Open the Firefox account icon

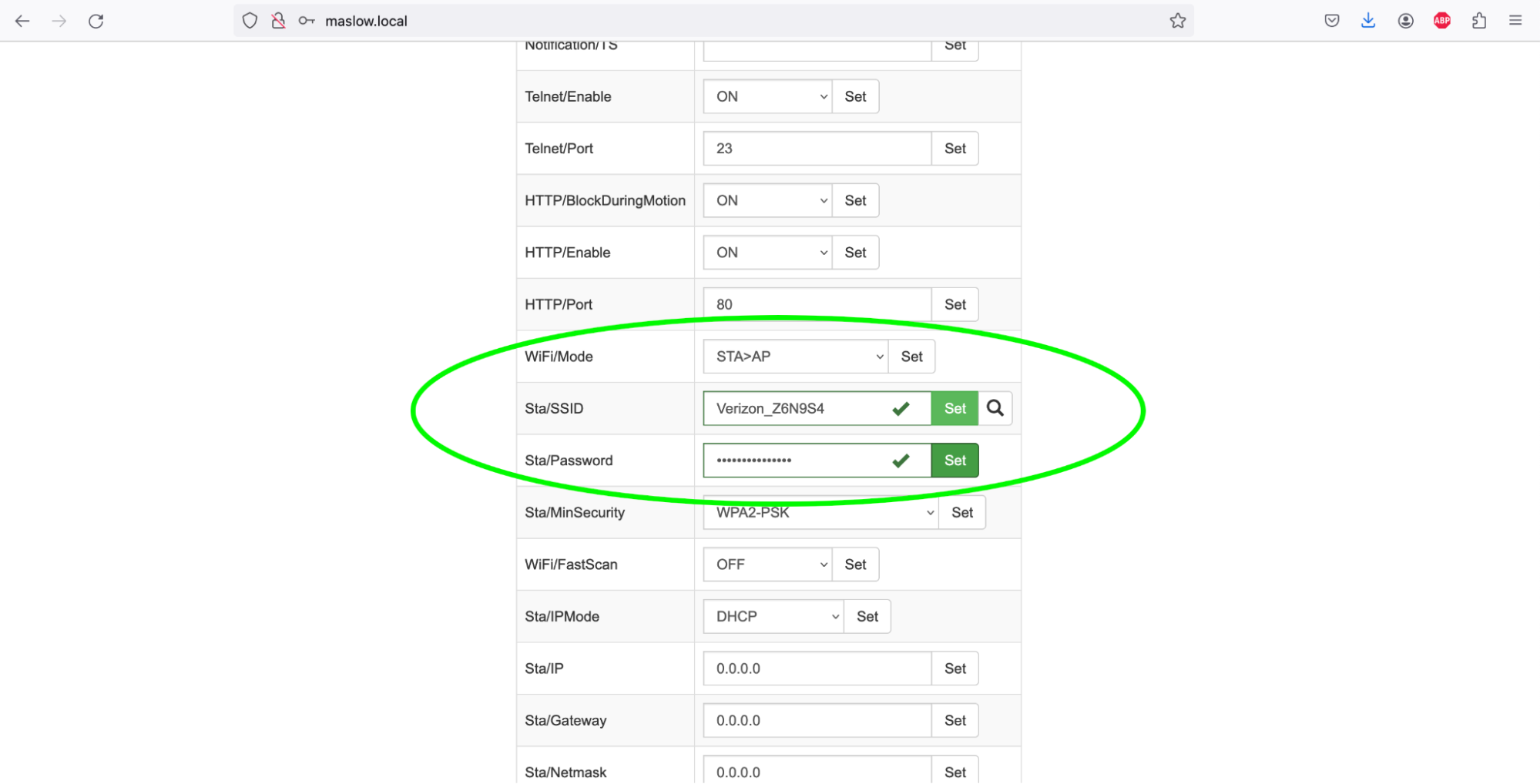[1405, 21]
